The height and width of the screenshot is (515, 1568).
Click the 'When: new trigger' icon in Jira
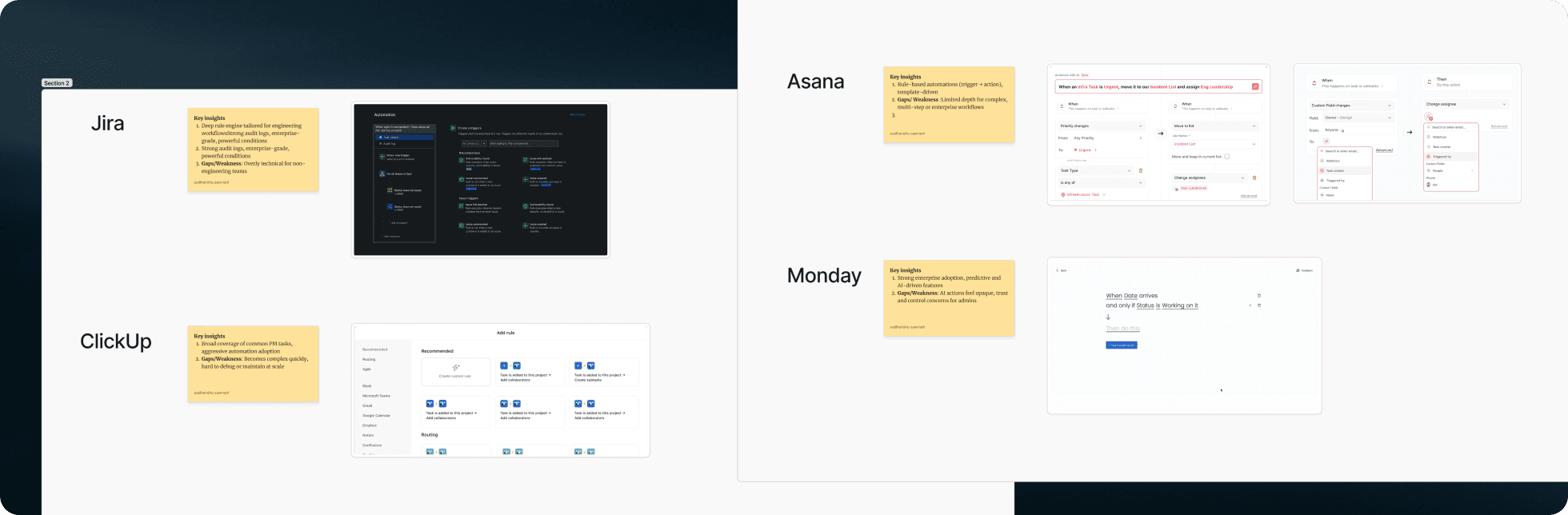[382, 157]
